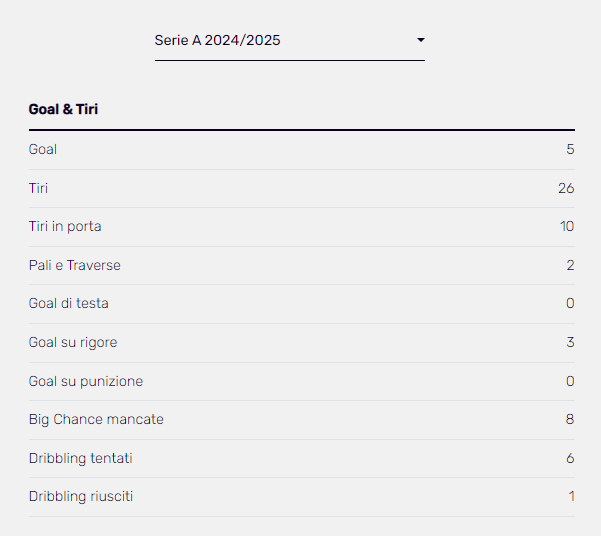Screen dimensions: 601x536
Task: Click the Dribbling riusciti value 1
Action: coord(571,496)
